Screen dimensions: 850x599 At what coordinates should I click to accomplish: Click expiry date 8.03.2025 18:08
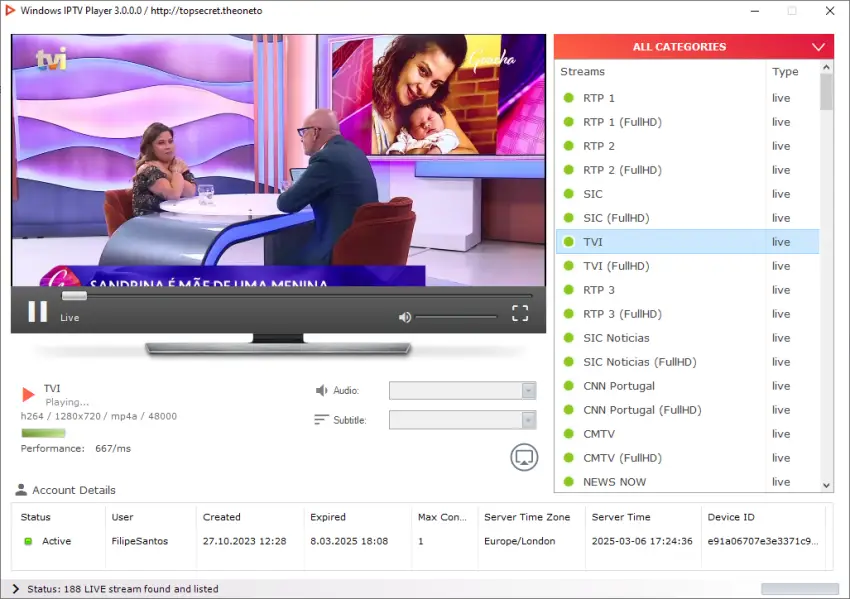pyautogui.click(x=349, y=541)
